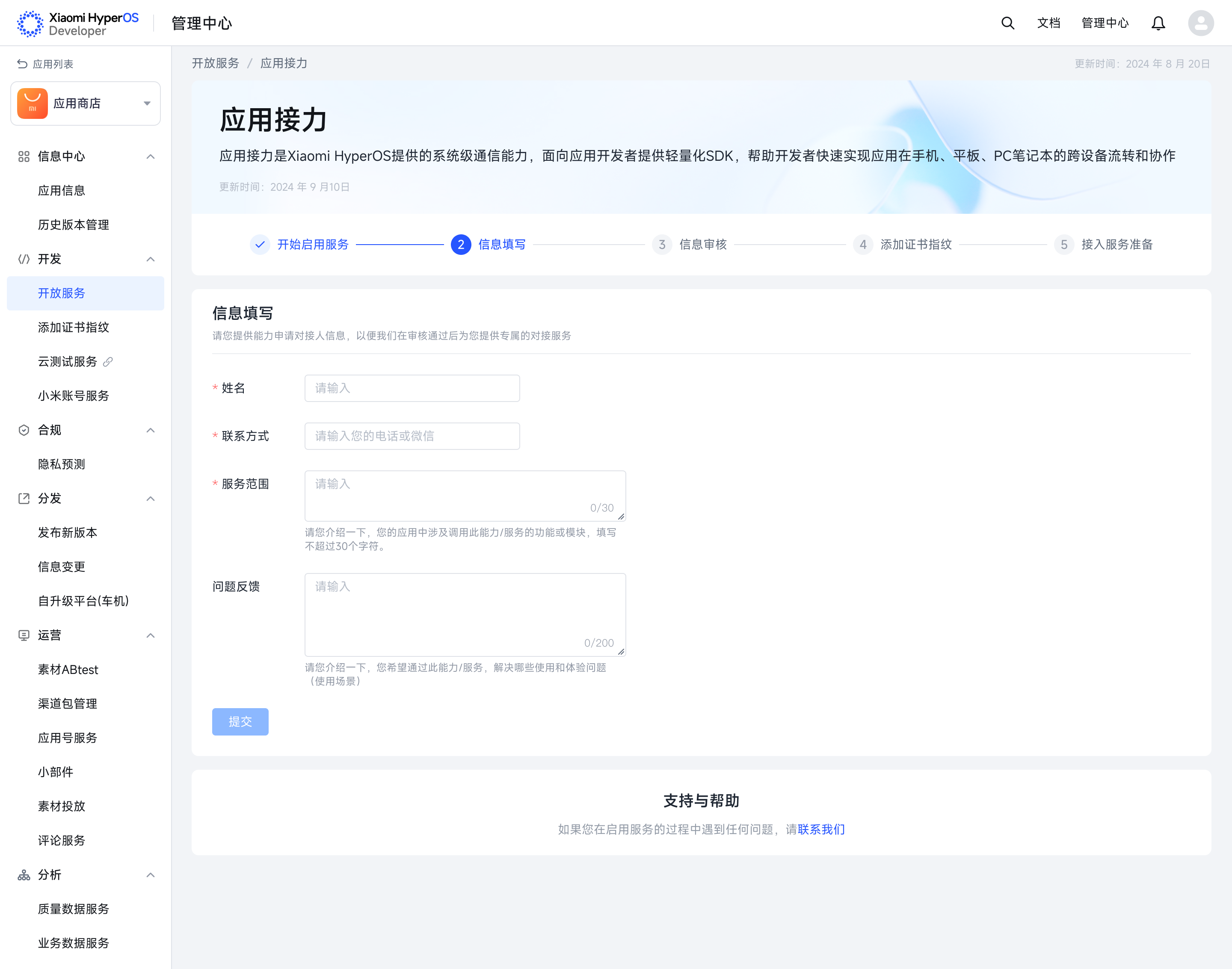Click the 应用商店 app icon

33,103
